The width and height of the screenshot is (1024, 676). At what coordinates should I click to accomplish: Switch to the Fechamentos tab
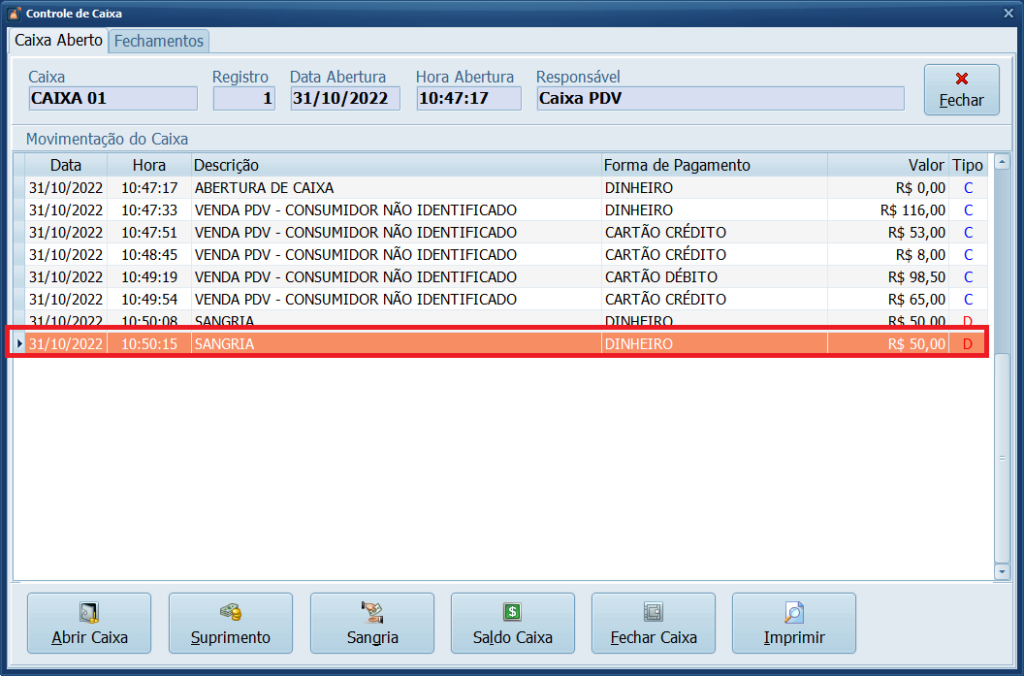(x=159, y=41)
